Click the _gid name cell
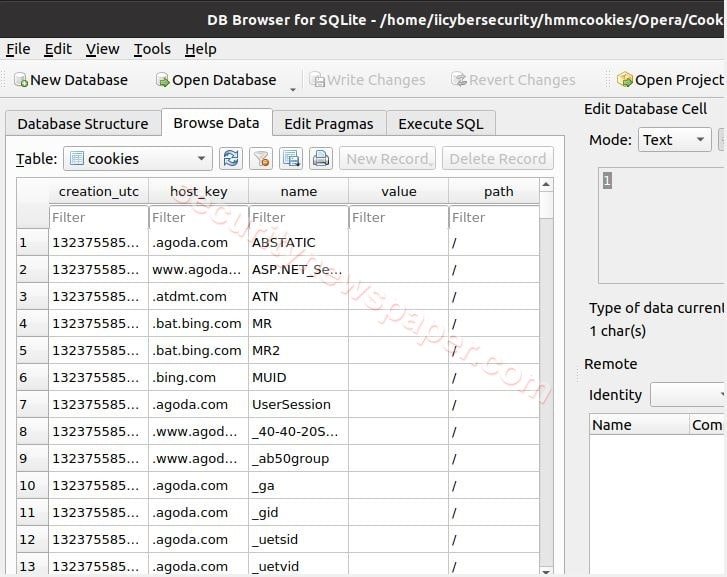 pos(299,512)
